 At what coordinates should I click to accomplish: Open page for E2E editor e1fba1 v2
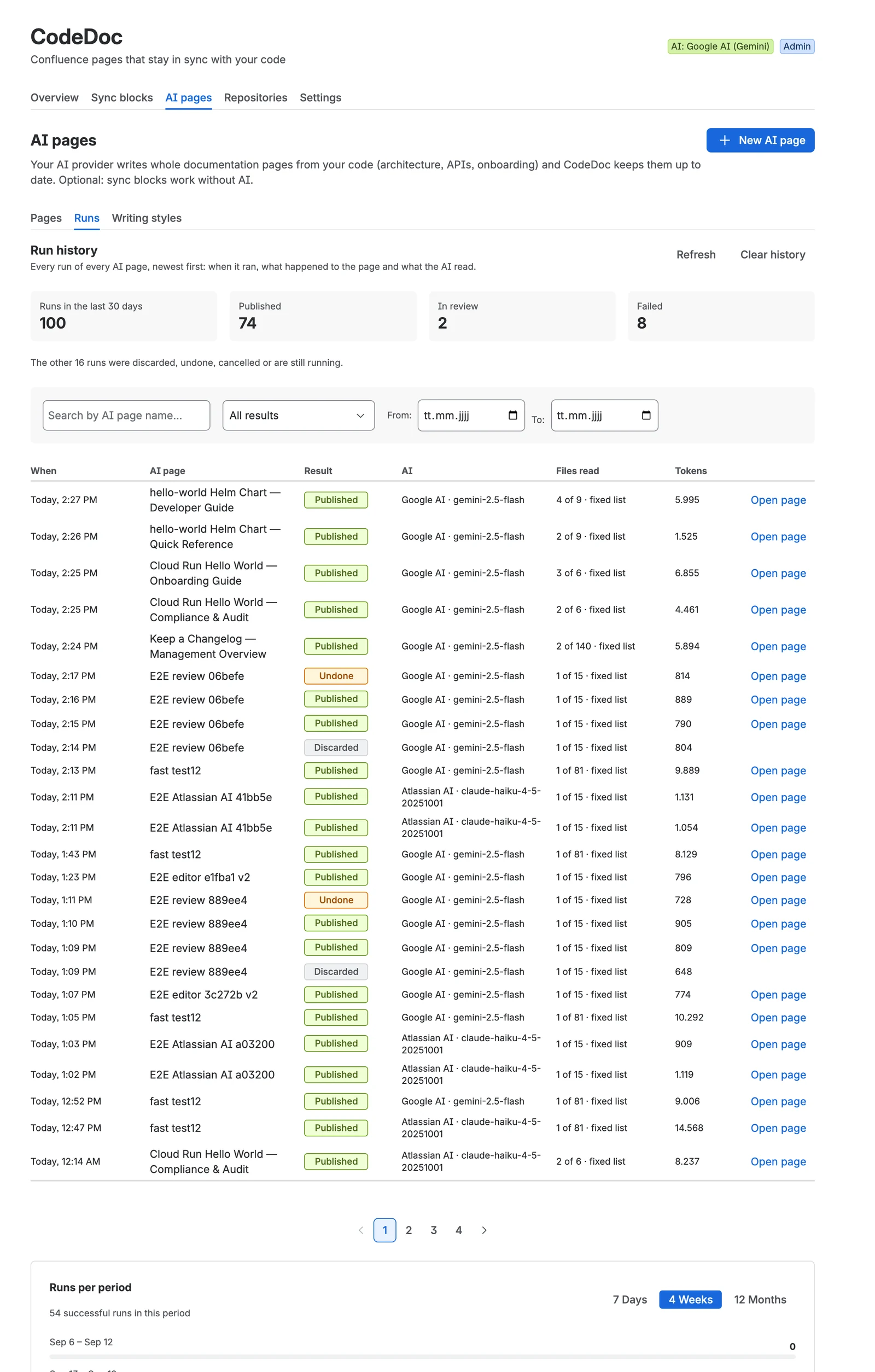coord(778,878)
